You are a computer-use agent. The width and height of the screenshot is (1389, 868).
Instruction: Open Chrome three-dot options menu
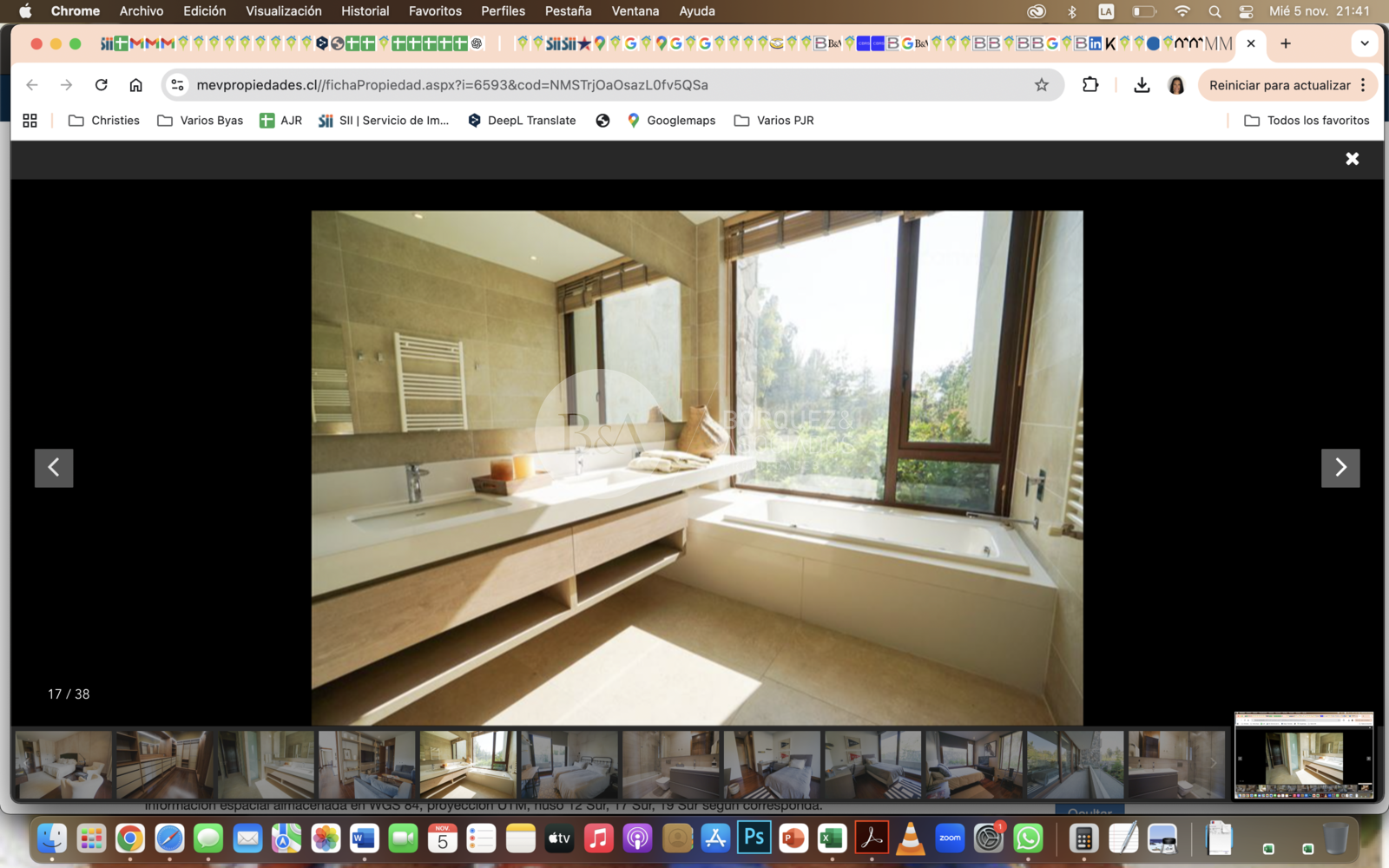click(1363, 85)
